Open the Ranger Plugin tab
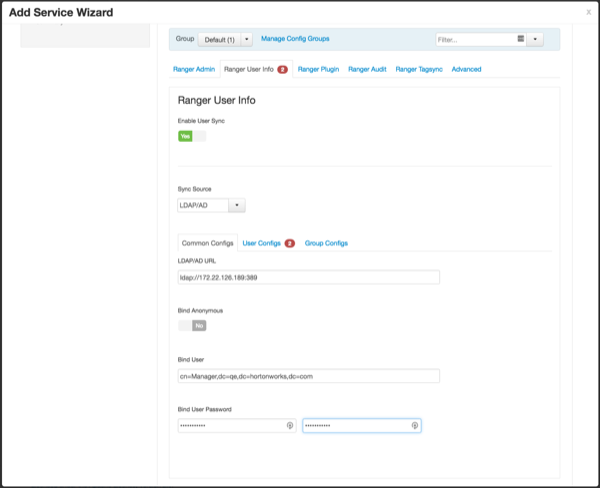Viewport: 600px width, 488px height. 319,69
